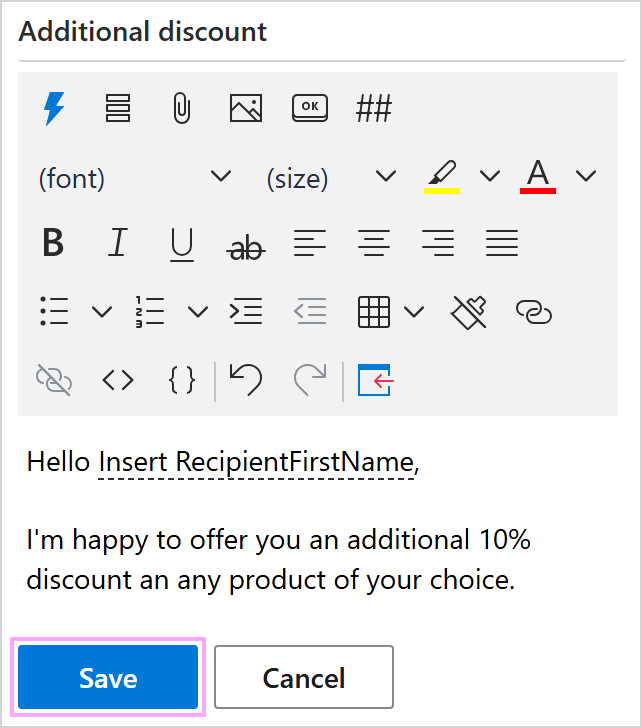Open the font dropdown
The width and height of the screenshot is (642, 728).
click(x=134, y=178)
